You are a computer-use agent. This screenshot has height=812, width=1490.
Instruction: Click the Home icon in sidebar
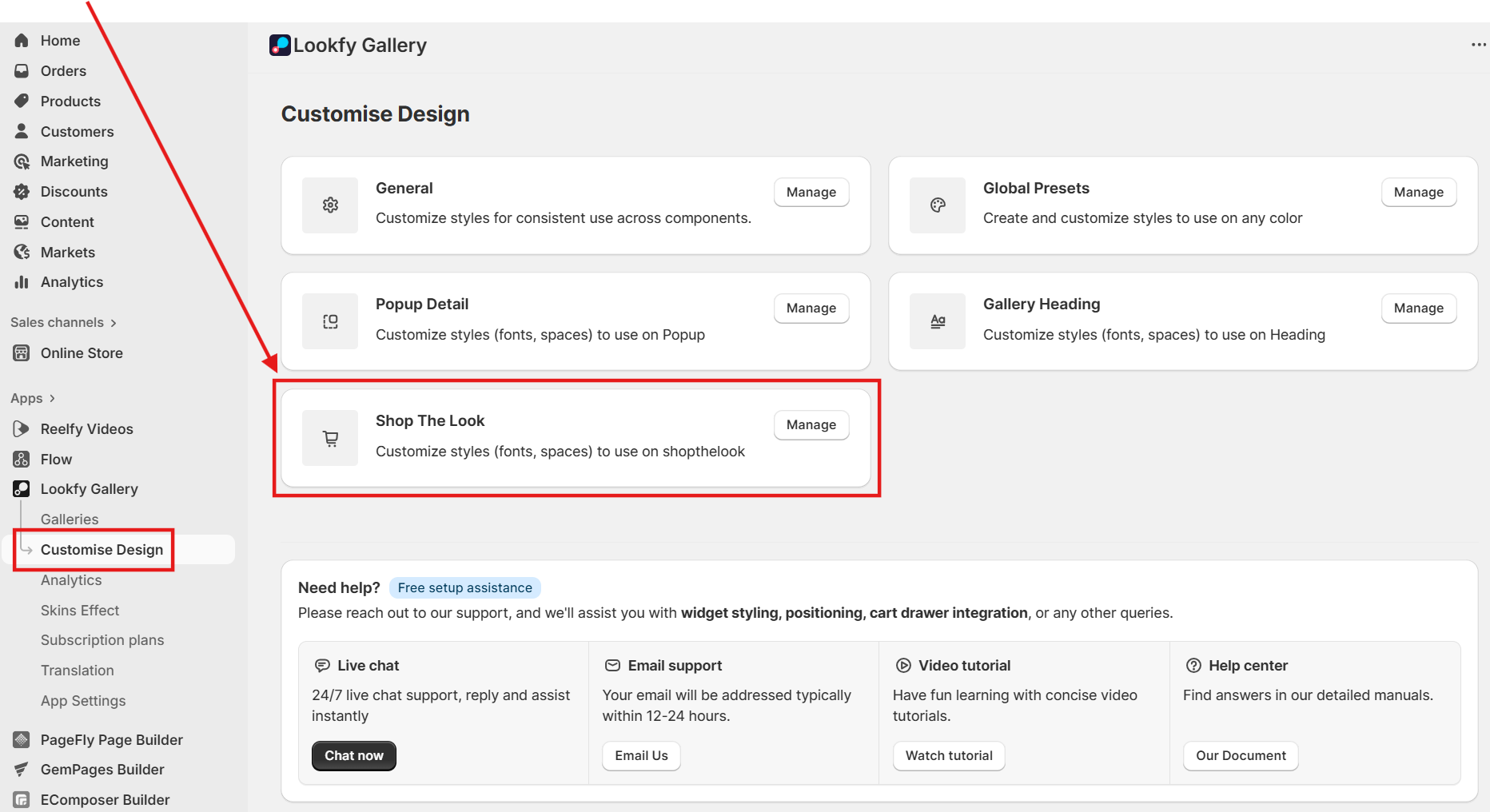pyautogui.click(x=22, y=41)
